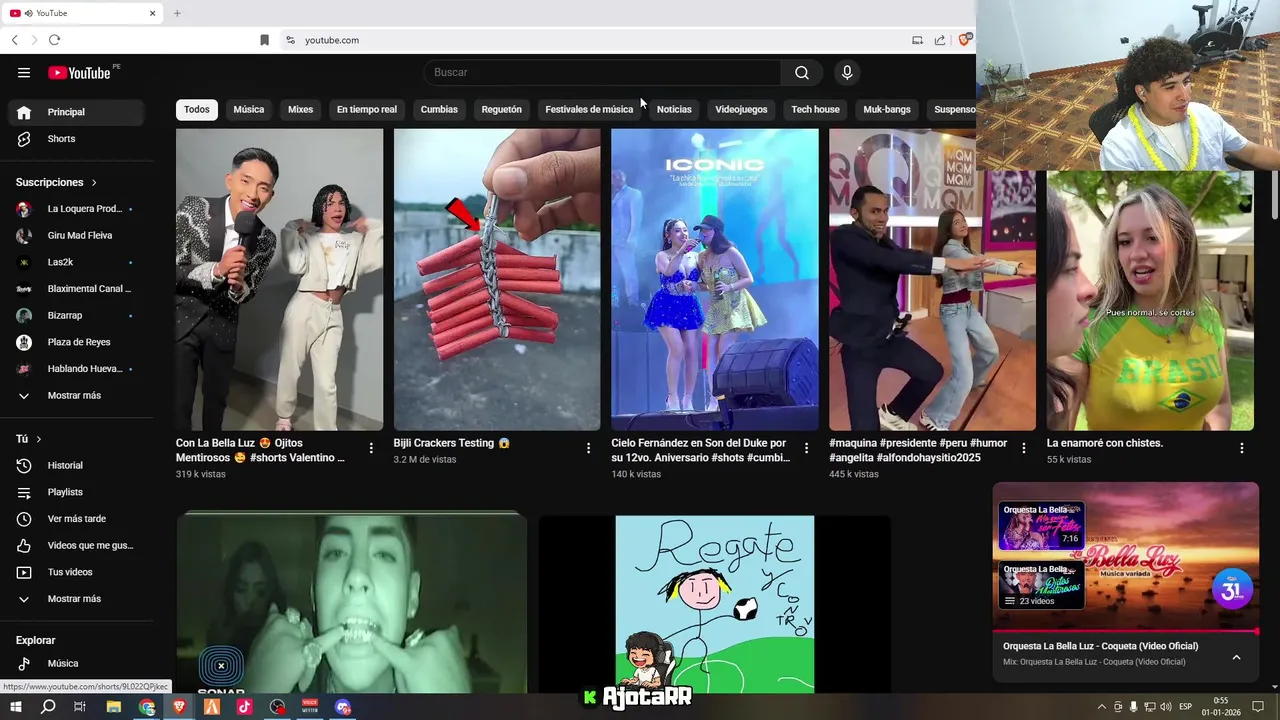Expand Mostrar más under Suscripciones
The height and width of the screenshot is (720, 1280).
point(76,395)
